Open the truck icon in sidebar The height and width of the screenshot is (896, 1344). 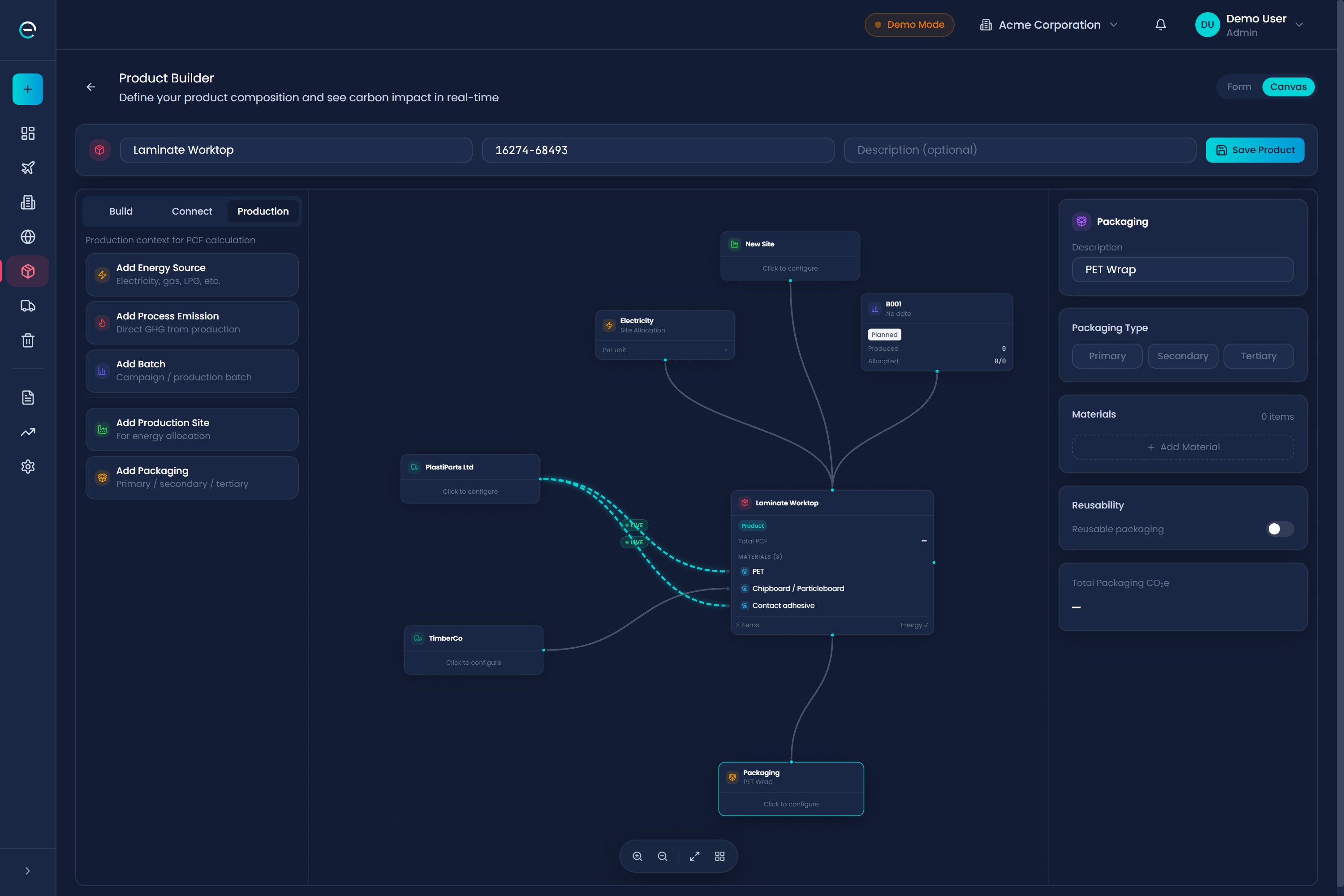(27, 306)
